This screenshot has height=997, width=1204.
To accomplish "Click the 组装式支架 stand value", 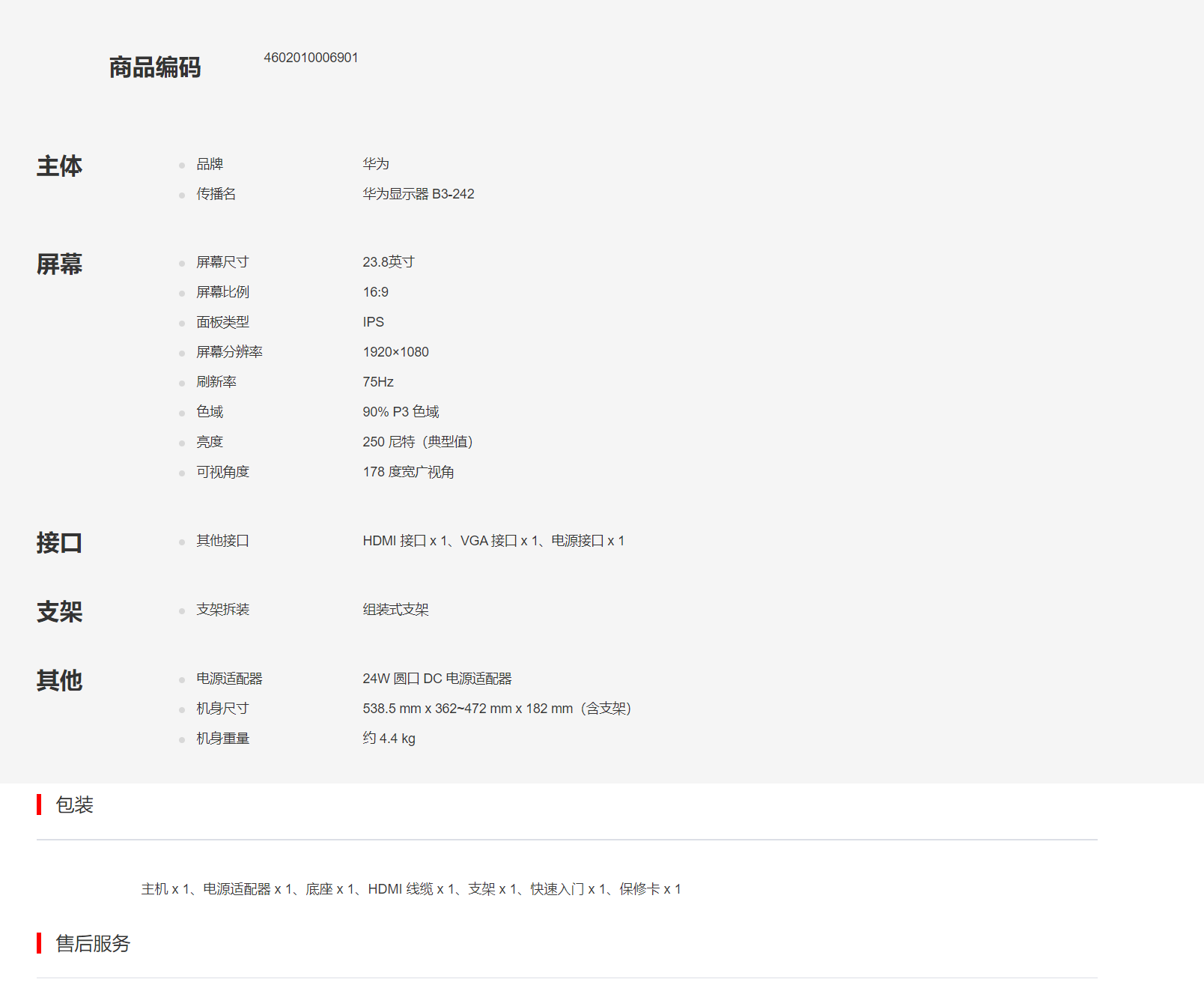I will [395, 610].
